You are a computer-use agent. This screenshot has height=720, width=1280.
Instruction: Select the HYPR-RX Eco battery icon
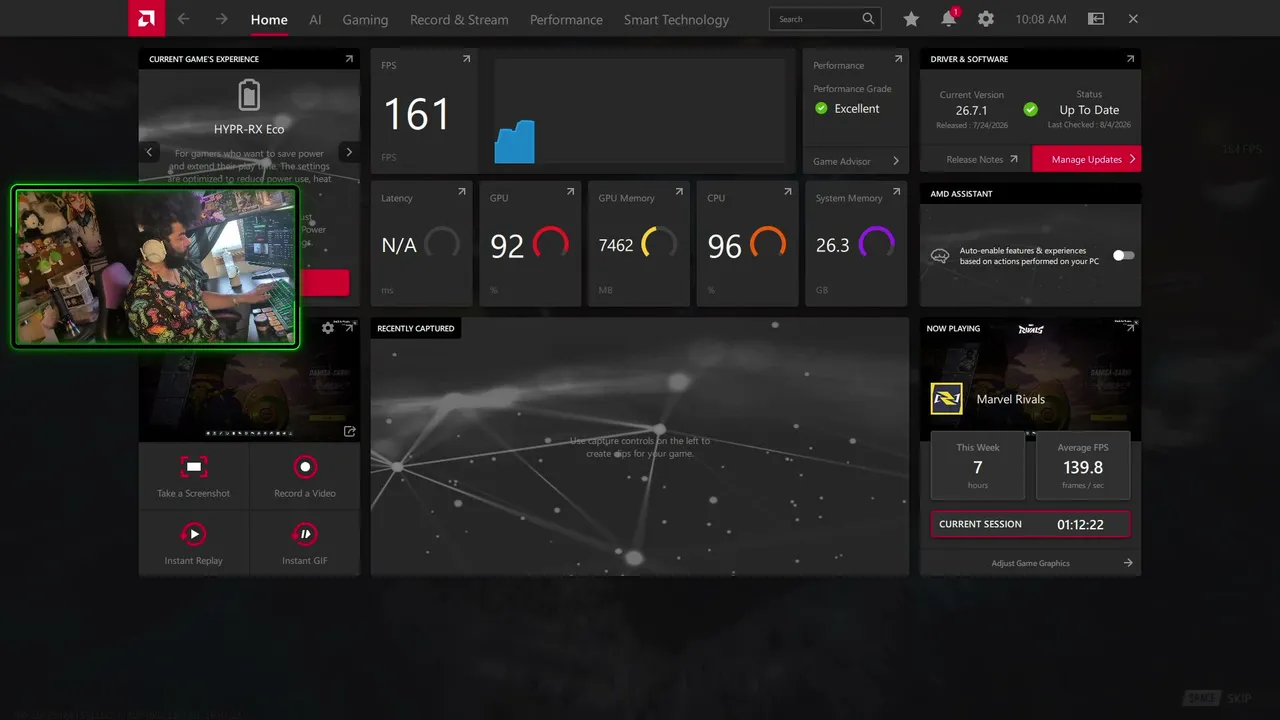tap(249, 96)
